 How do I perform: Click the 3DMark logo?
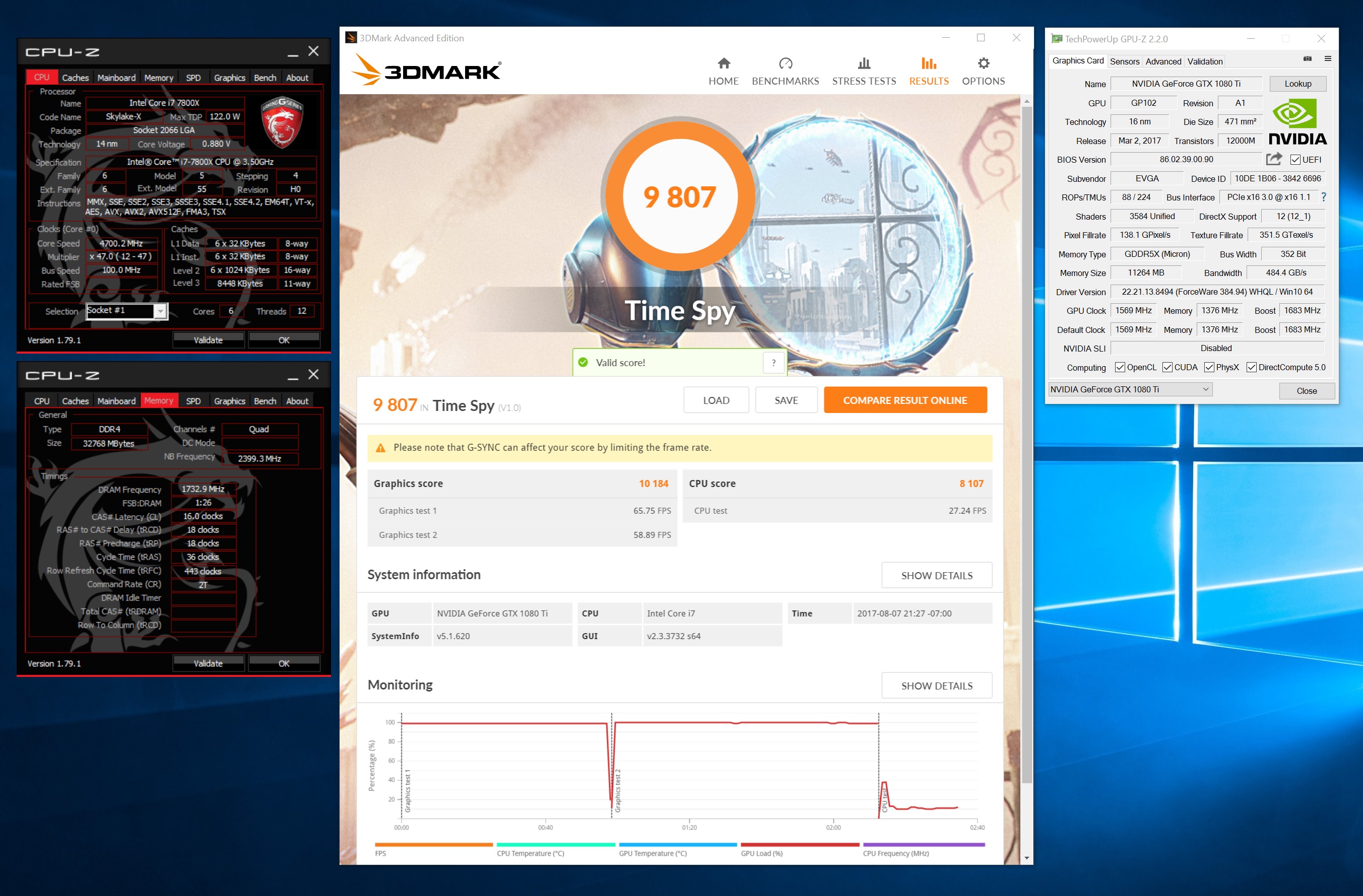point(426,70)
